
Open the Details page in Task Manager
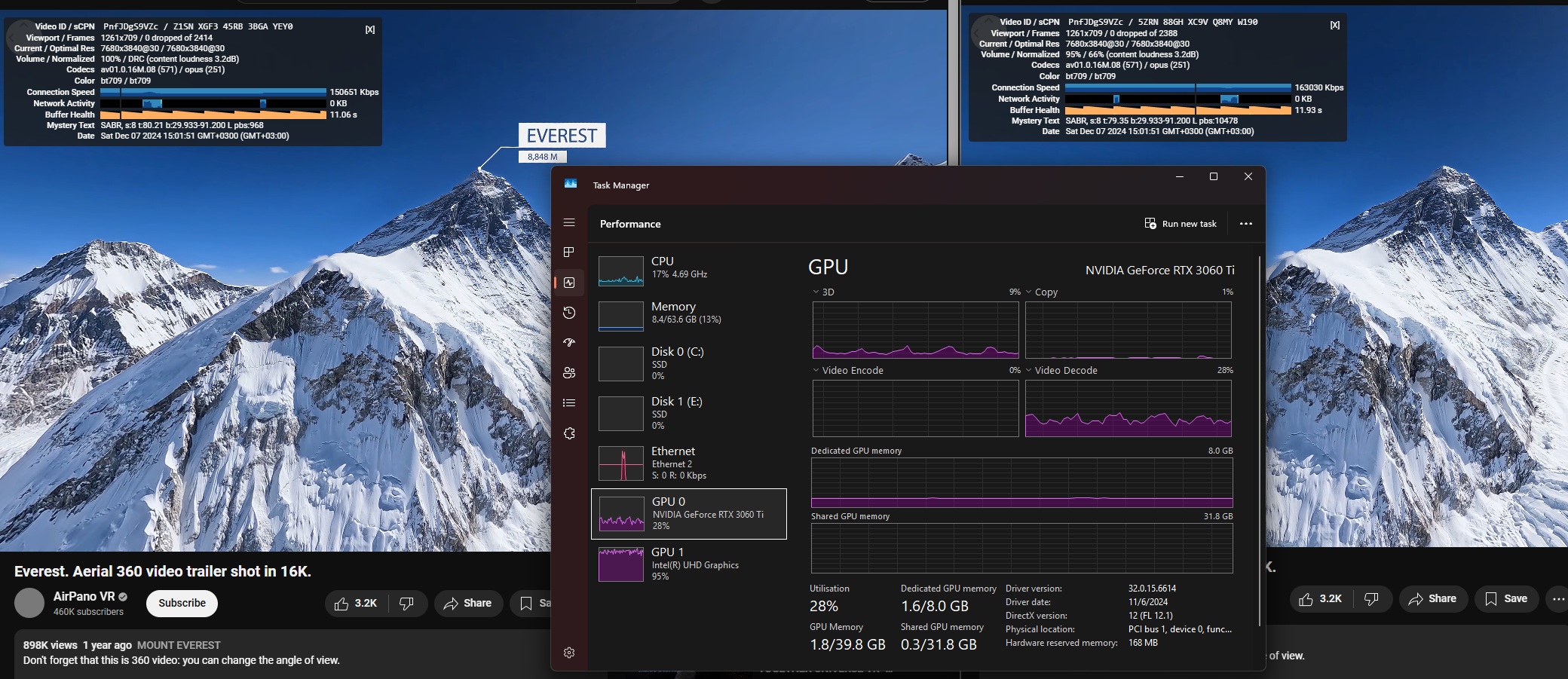click(x=569, y=403)
